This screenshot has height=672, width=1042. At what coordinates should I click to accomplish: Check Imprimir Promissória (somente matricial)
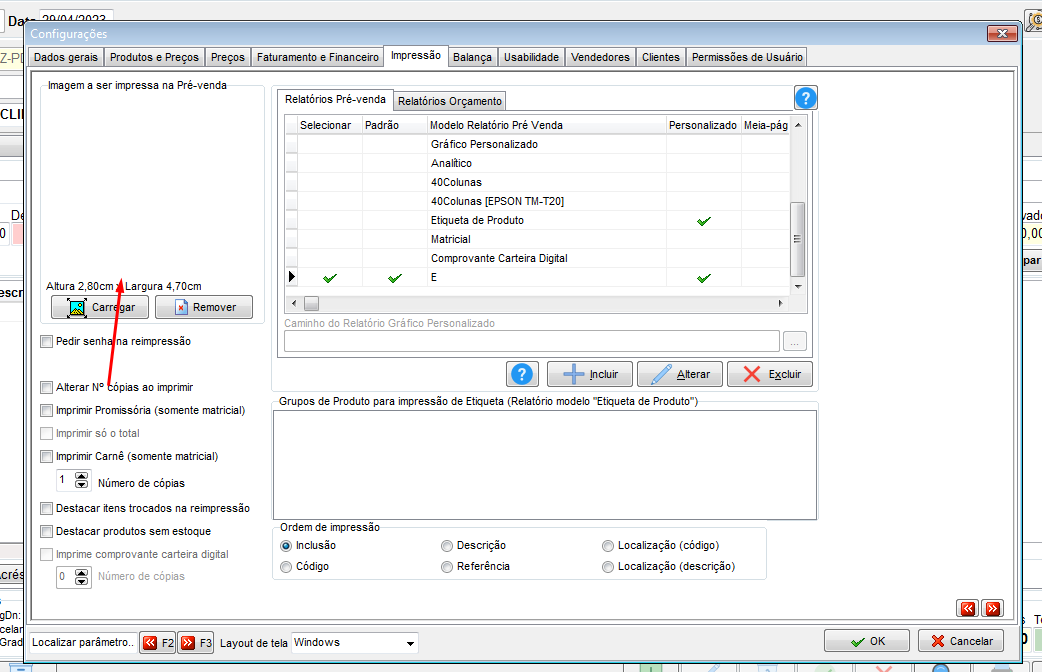(x=47, y=411)
